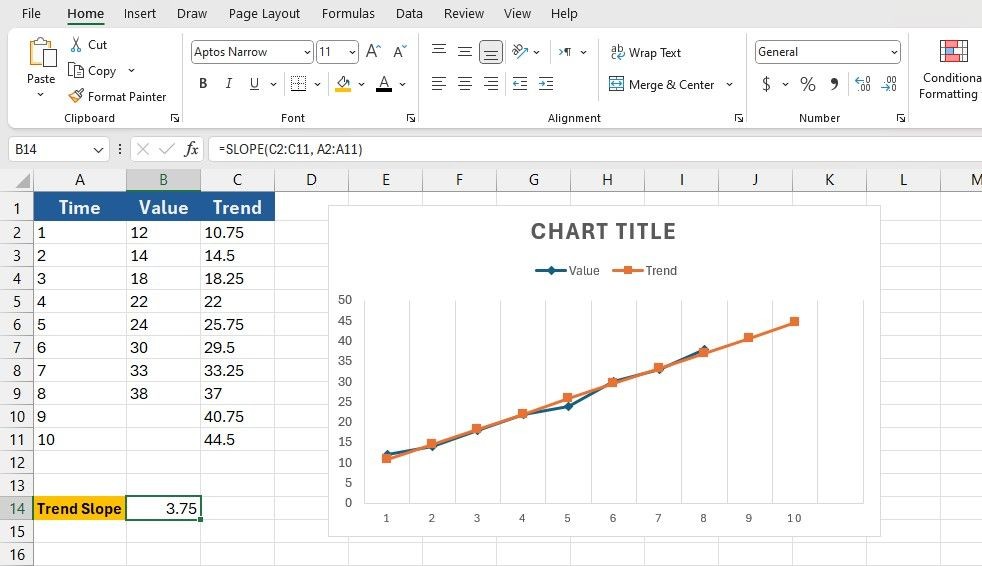Image resolution: width=982 pixels, height=566 pixels.
Task: Increase indent in the Alignment group
Action: [x=546, y=83]
